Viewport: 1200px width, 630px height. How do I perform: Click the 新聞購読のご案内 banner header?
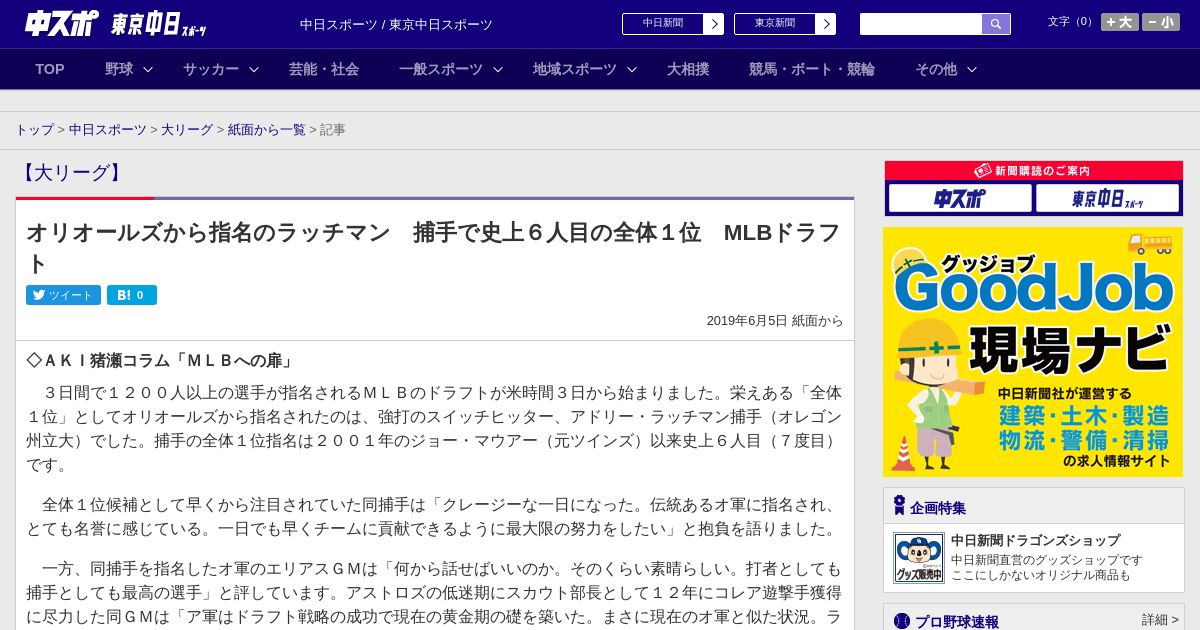1033,171
